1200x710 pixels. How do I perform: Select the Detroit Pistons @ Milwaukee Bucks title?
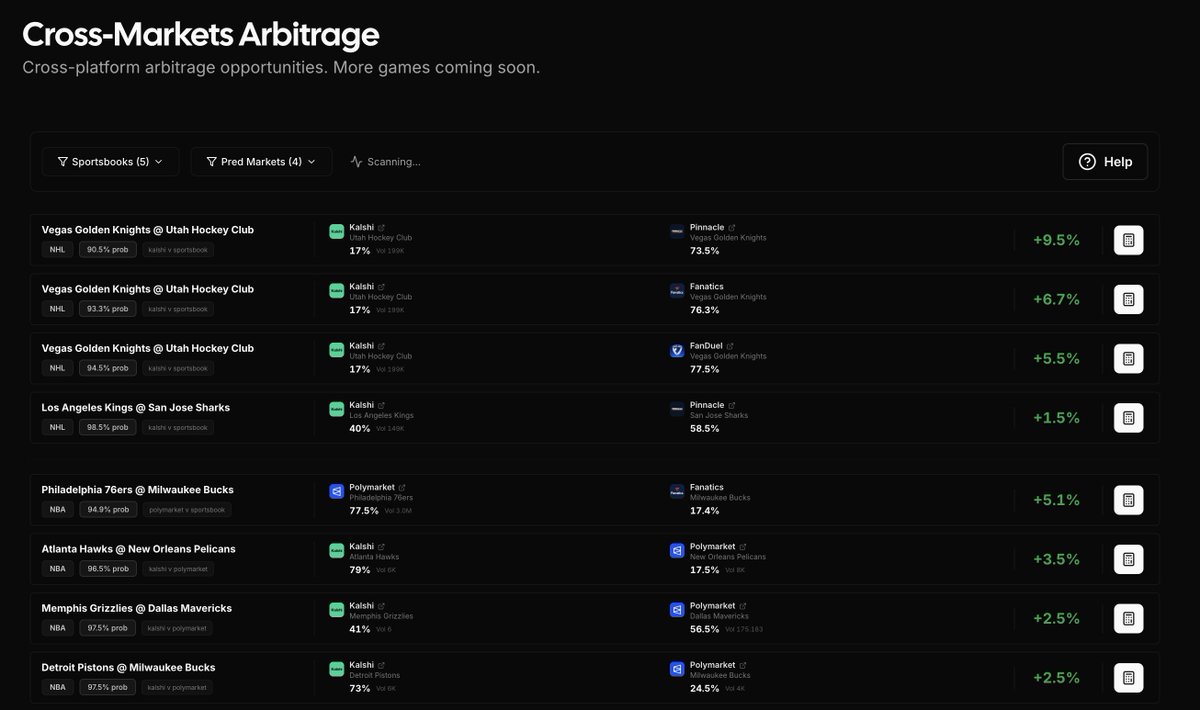(128, 667)
